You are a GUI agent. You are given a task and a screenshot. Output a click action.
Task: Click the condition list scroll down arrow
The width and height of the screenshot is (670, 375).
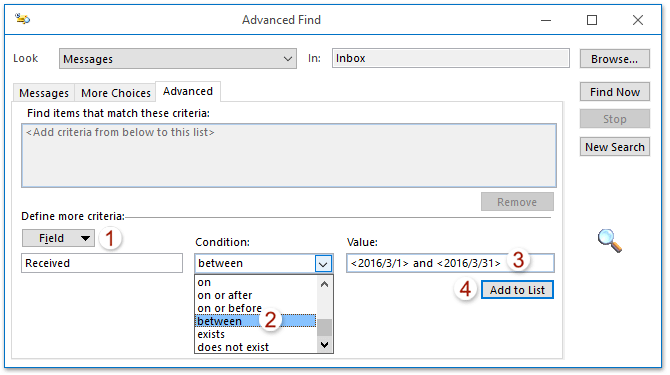pyautogui.click(x=324, y=345)
